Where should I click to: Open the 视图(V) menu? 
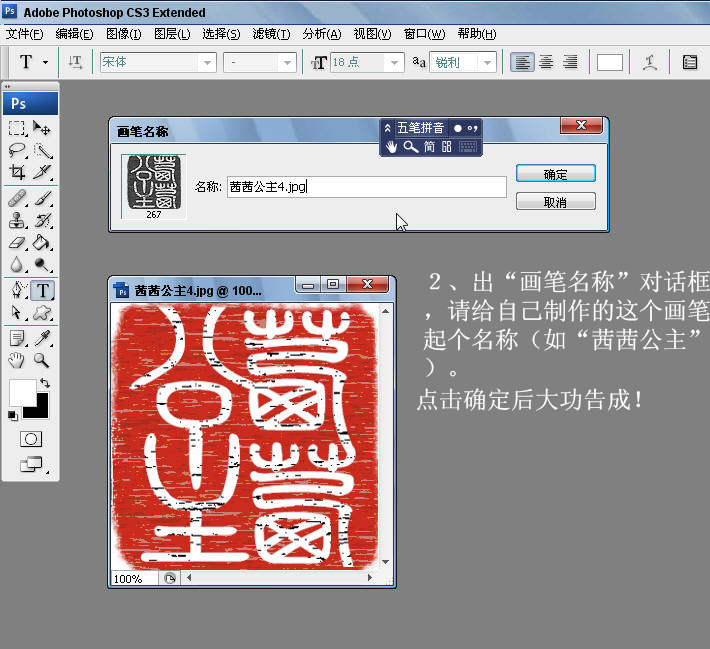[x=372, y=34]
